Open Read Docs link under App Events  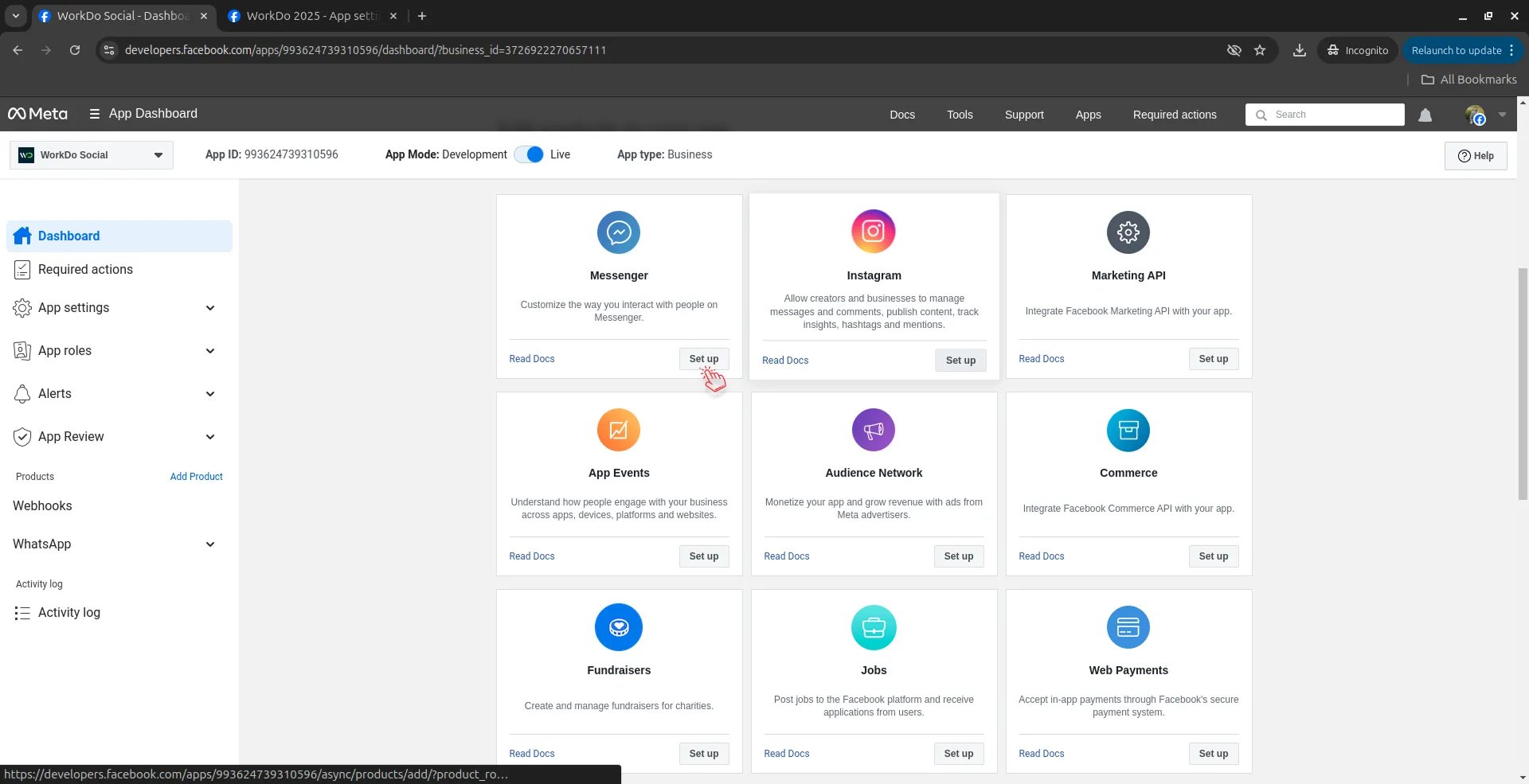pyautogui.click(x=532, y=556)
